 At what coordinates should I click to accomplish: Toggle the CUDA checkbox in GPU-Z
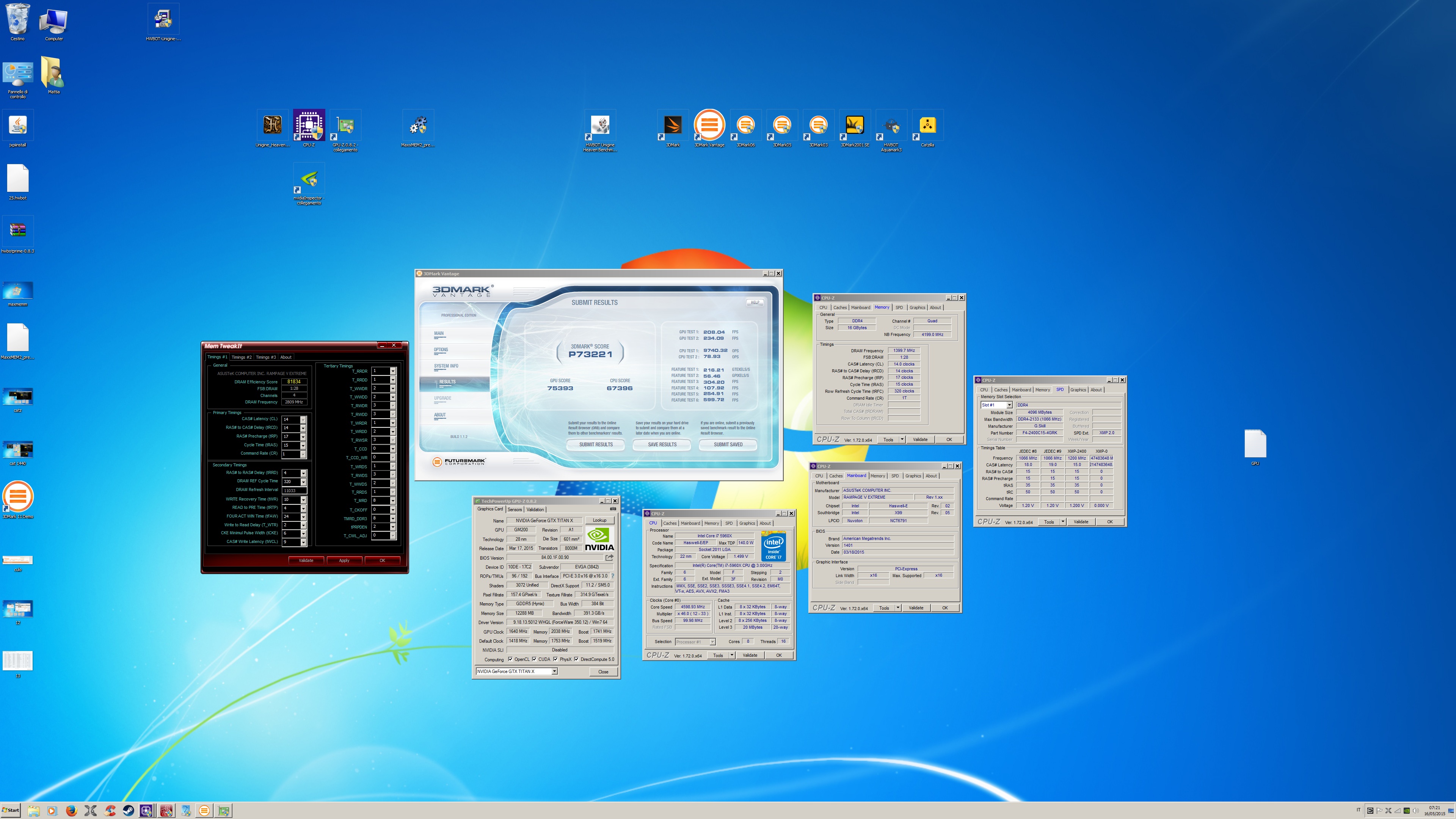(533, 659)
